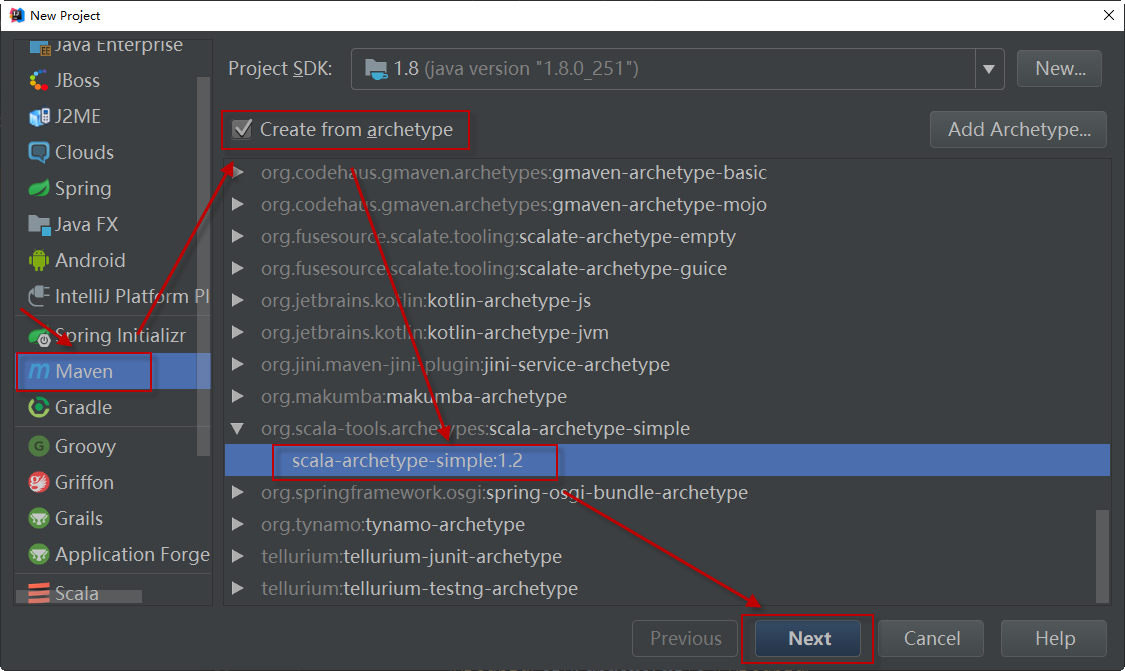Select the JBoss project type icon
Screen dimensions: 1125x671
coord(39,81)
